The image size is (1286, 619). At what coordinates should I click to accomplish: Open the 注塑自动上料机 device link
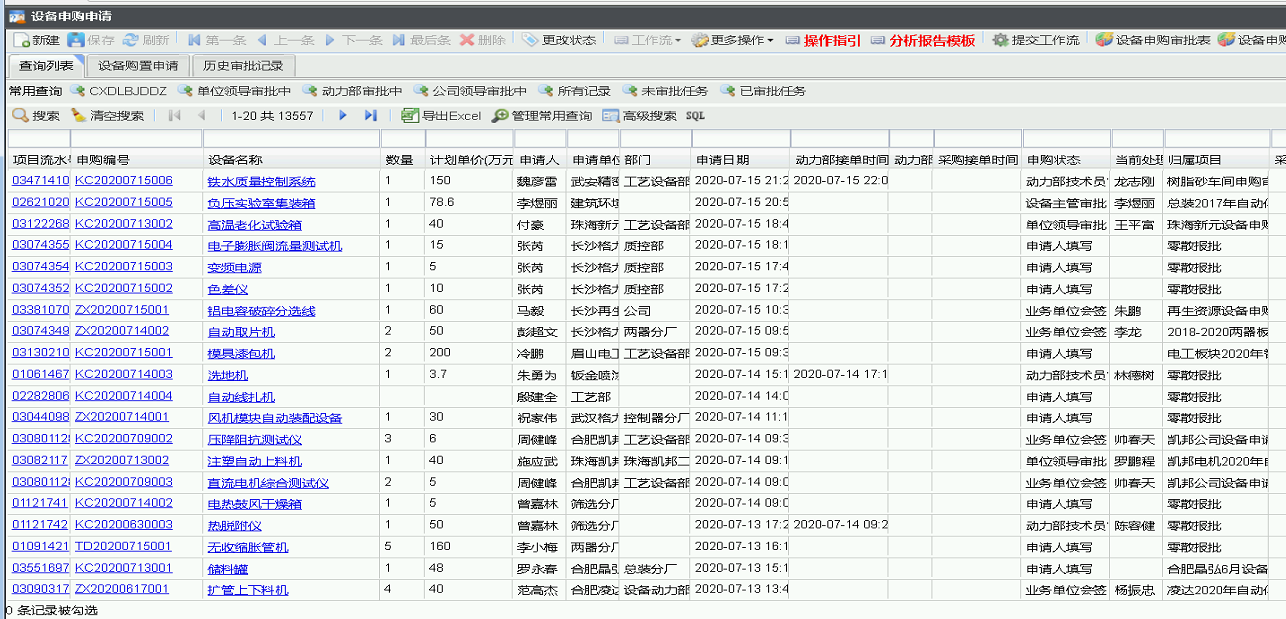(254, 461)
